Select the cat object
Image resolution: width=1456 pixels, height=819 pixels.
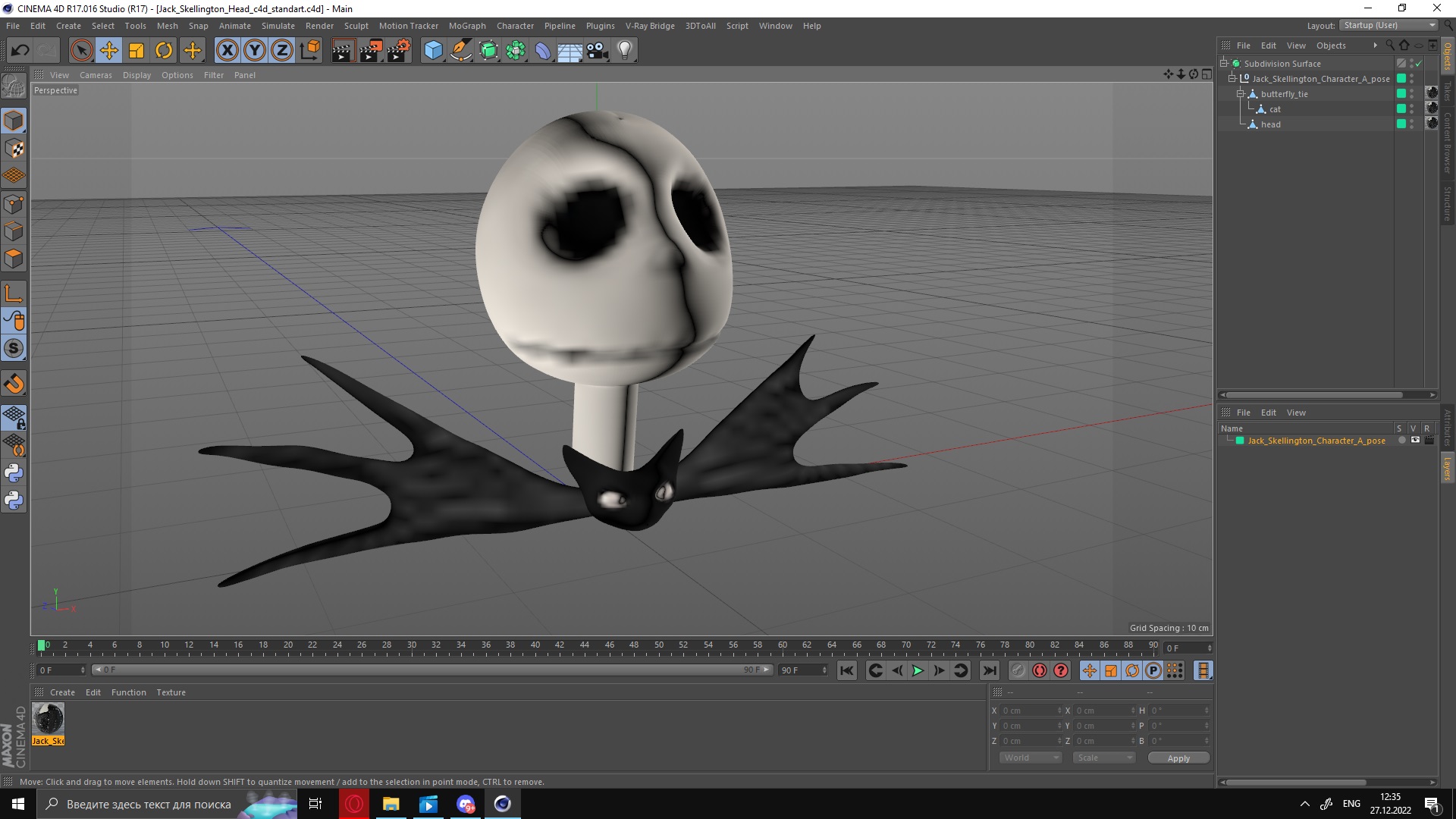pos(1276,109)
